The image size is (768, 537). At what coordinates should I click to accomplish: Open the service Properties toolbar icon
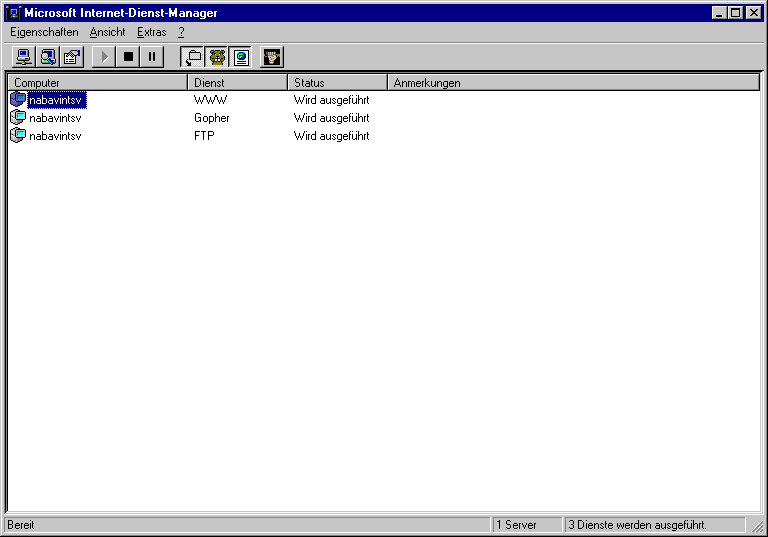[72, 57]
